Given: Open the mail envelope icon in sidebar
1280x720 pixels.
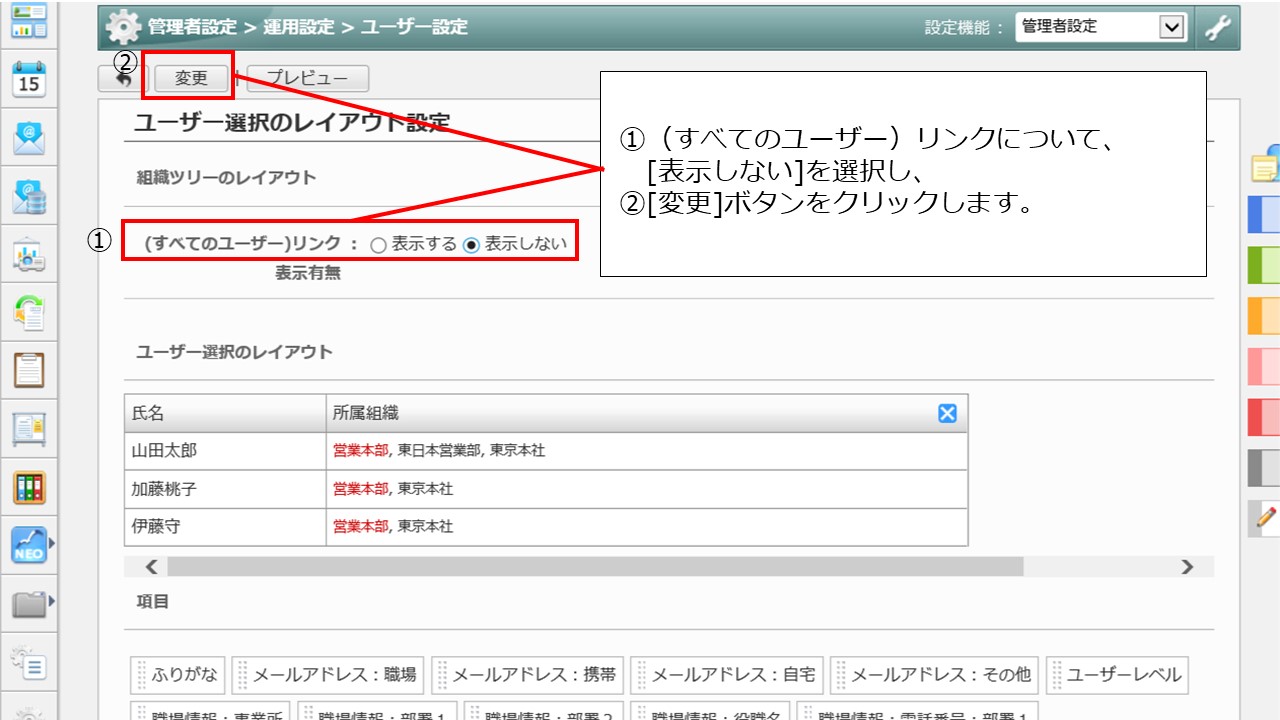Looking at the screenshot, I should tap(29, 138).
